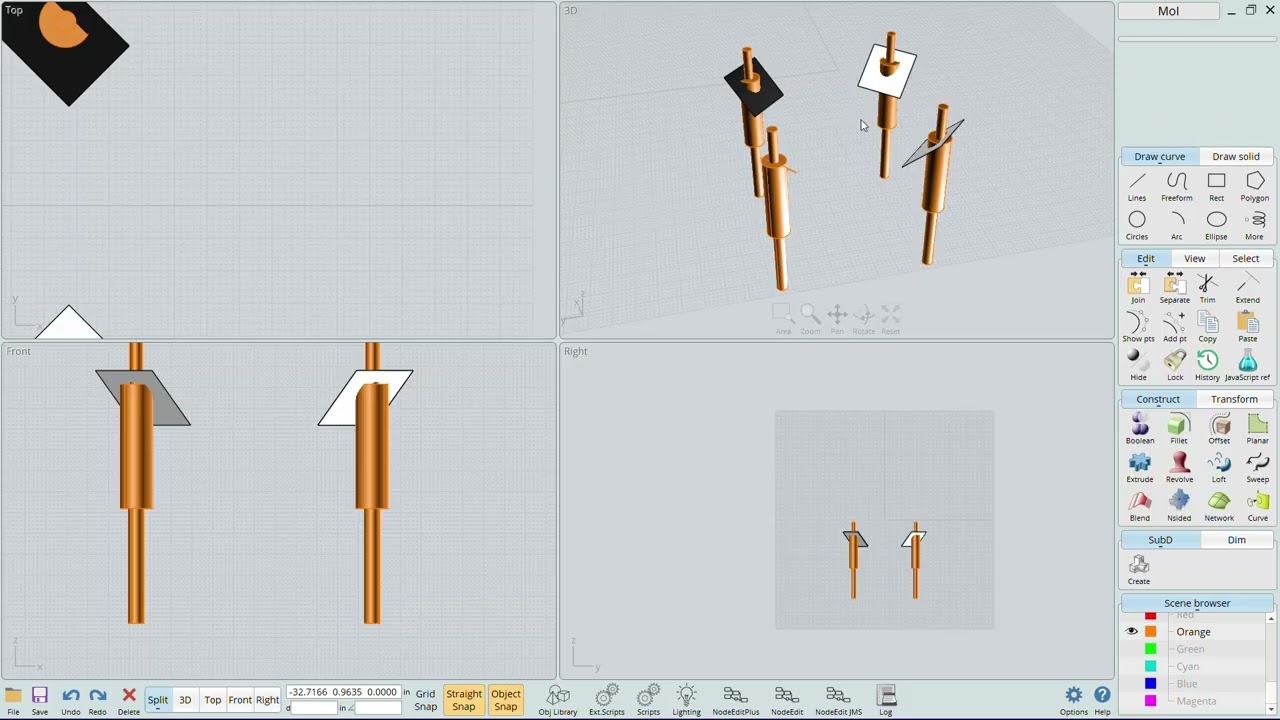Choose the Ellipse tool
Viewport: 1280px width, 720px height.
click(x=1216, y=226)
